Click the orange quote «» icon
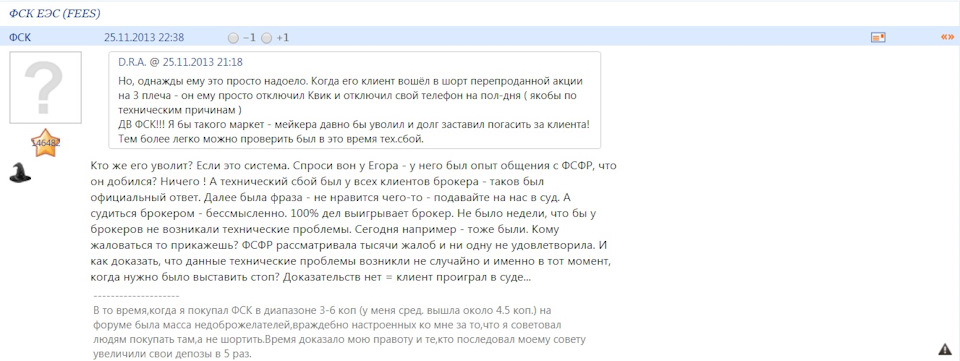This screenshot has height=361, width=960. 947,37
